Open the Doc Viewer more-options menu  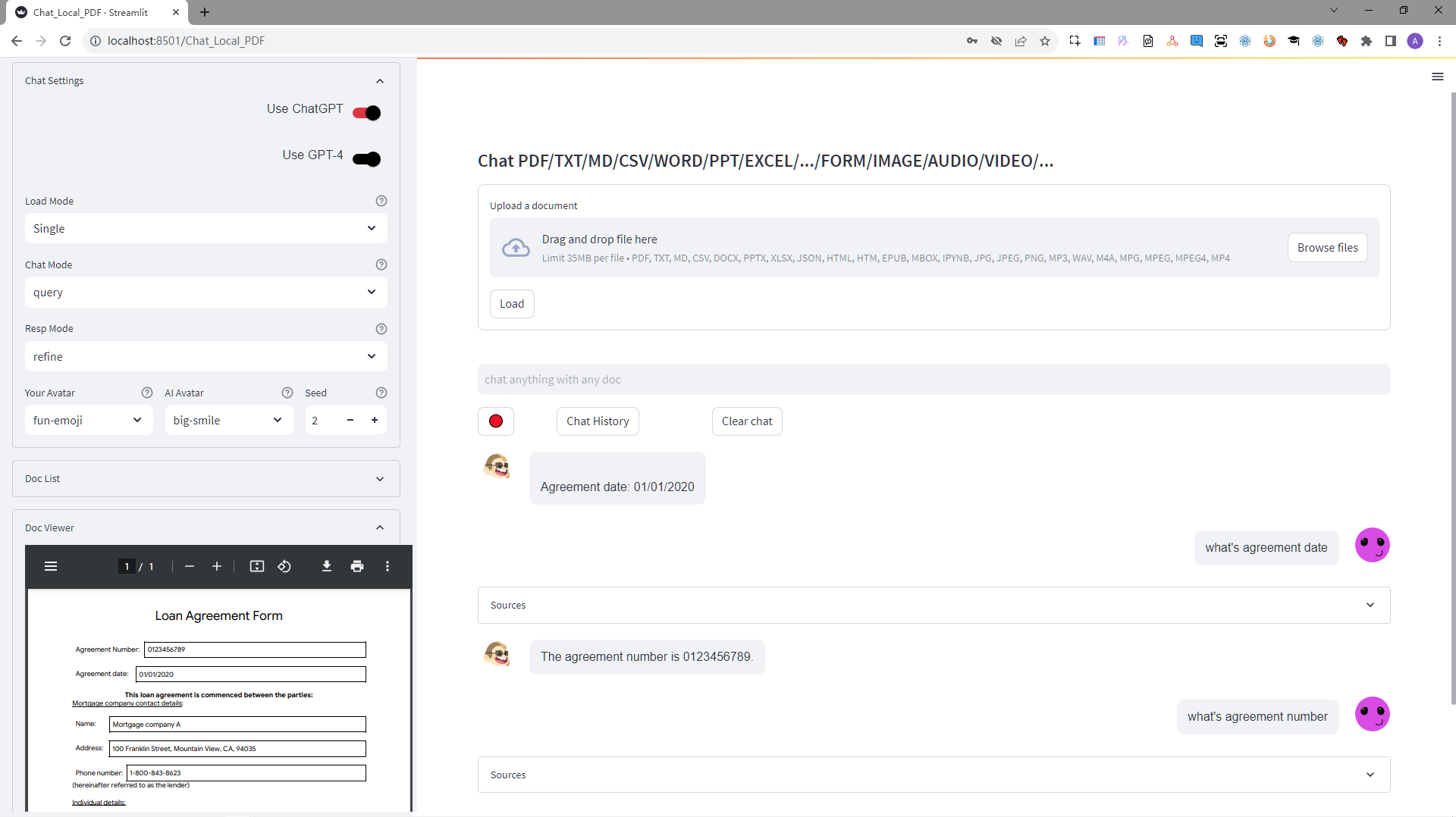[388, 566]
